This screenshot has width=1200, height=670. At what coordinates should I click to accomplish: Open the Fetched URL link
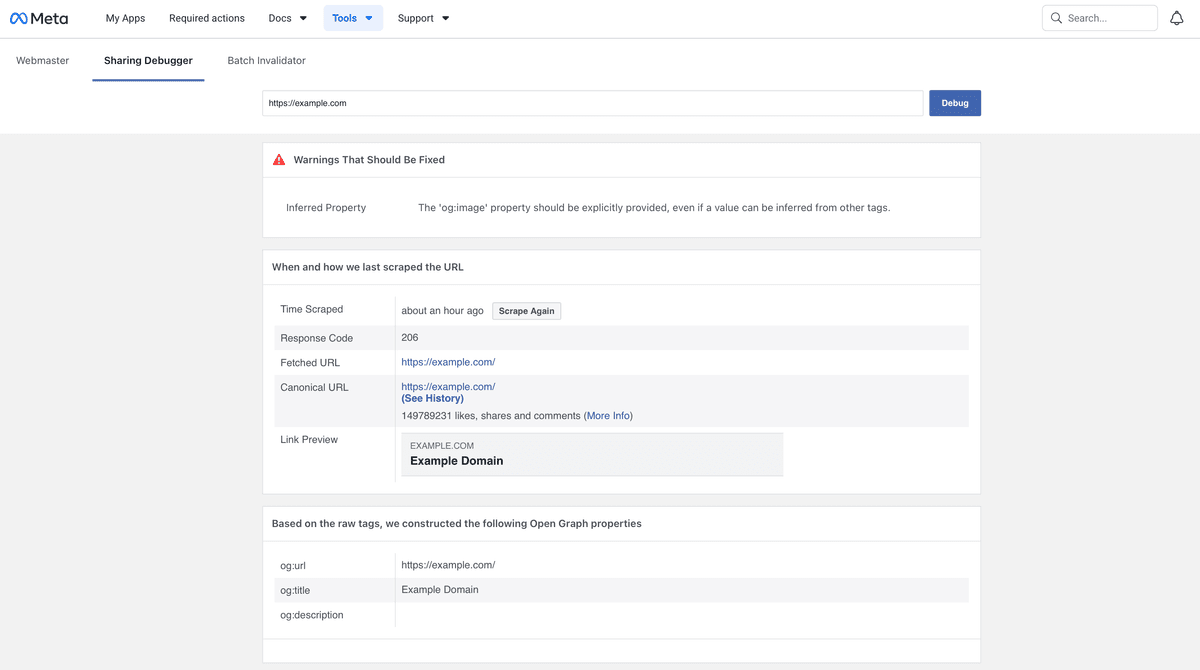(448, 362)
